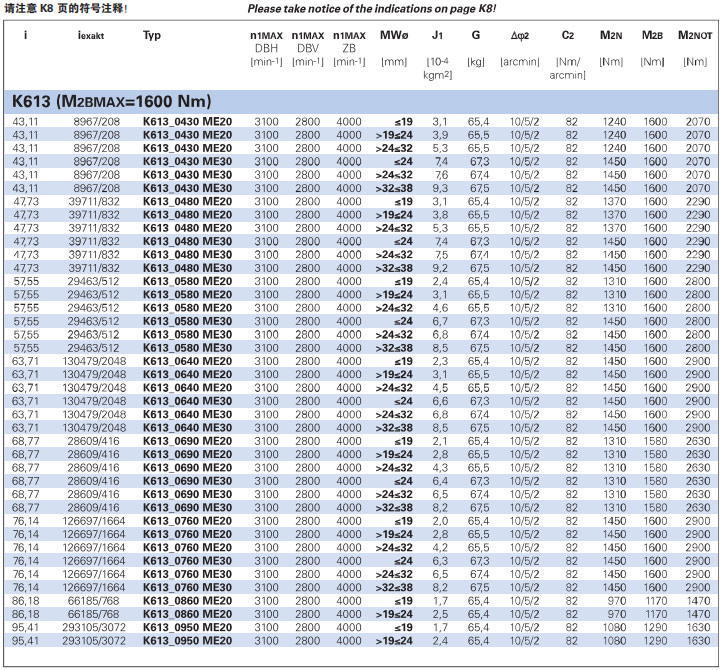Image resolution: width=722 pixels, height=670 pixels.
Task: Click the English notice about page K8
Action: coord(385,8)
